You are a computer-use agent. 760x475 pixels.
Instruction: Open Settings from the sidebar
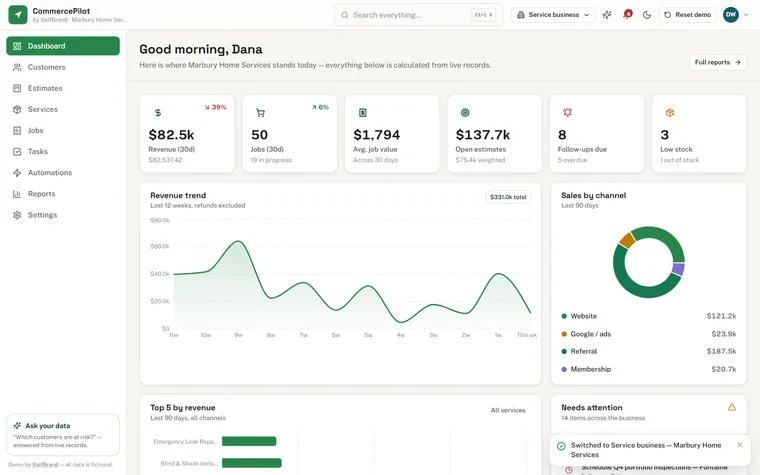click(63, 215)
